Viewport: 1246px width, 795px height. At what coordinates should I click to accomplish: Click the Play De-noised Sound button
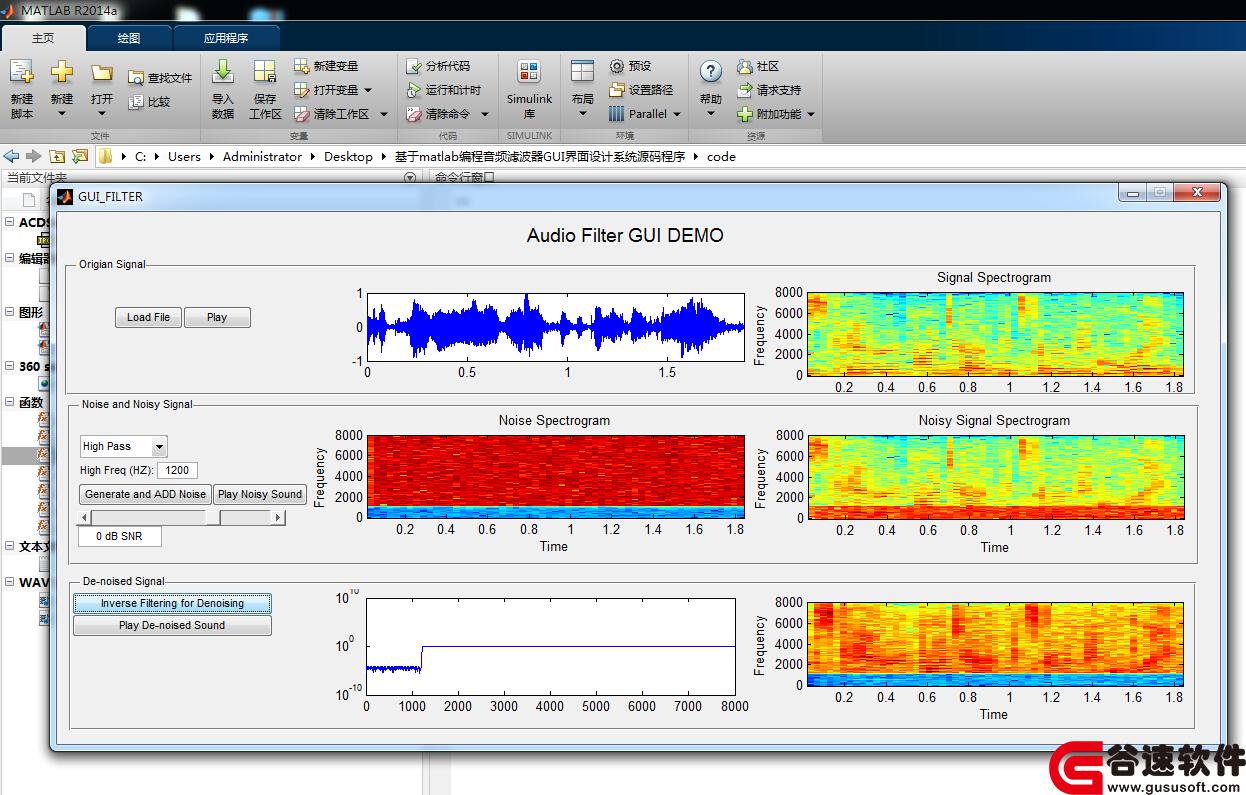[172, 625]
